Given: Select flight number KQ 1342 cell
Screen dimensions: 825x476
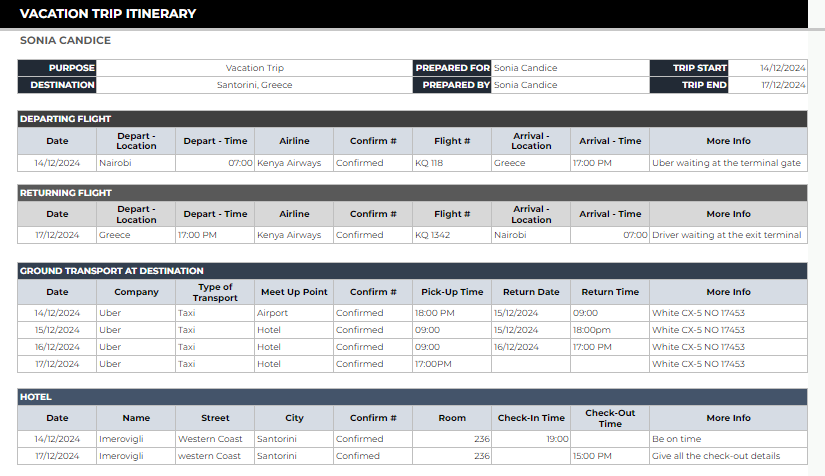Looking at the screenshot, I should click(450, 235).
